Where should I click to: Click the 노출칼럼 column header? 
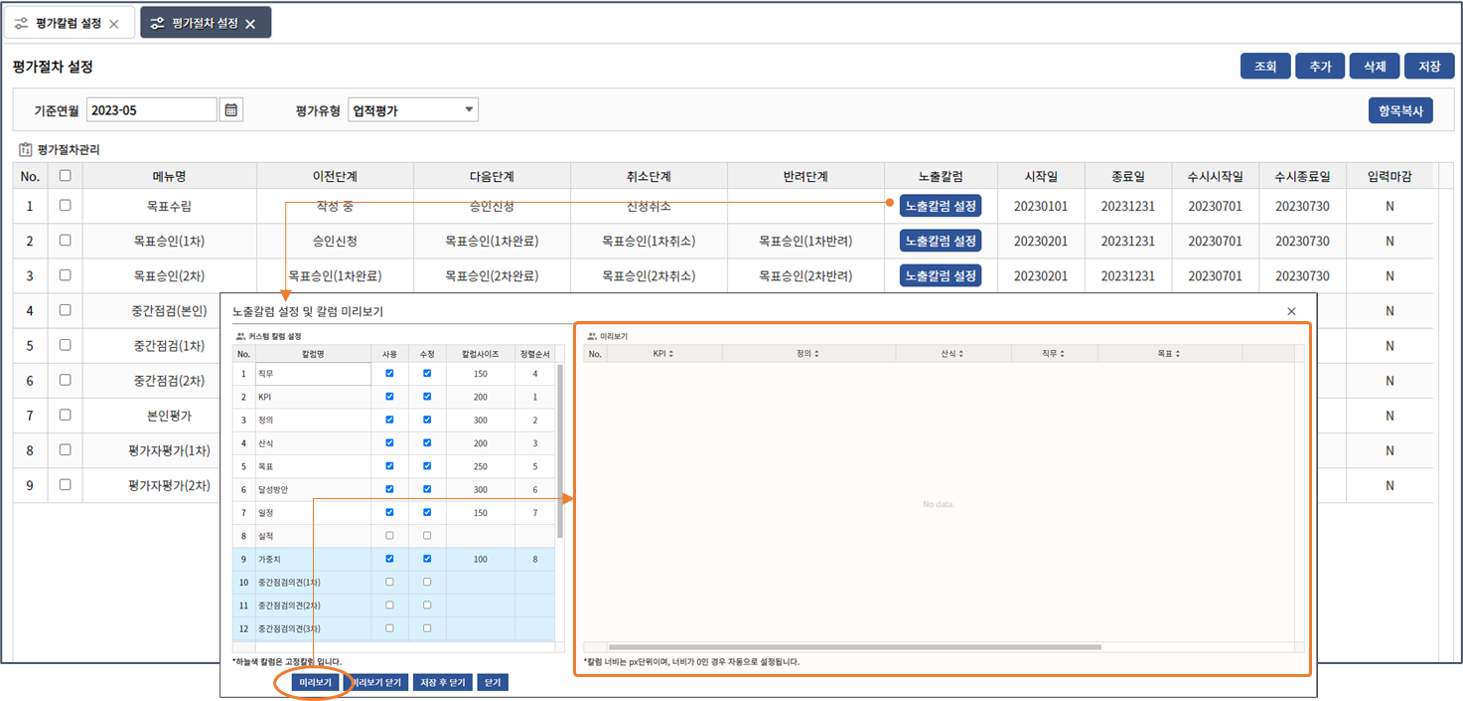(940, 176)
